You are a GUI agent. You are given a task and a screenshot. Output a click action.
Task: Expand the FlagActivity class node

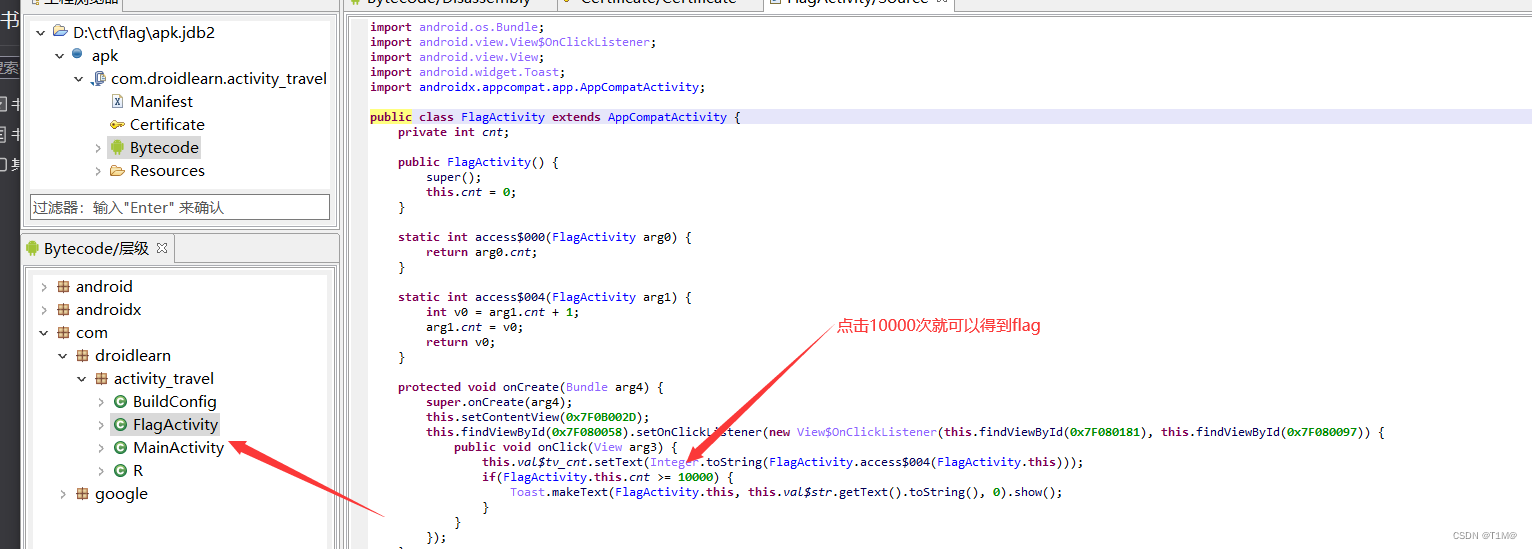point(101,424)
